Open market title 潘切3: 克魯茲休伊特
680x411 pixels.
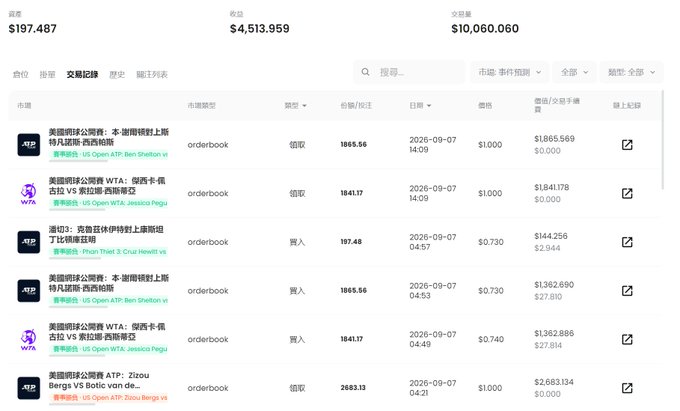click(x=106, y=234)
